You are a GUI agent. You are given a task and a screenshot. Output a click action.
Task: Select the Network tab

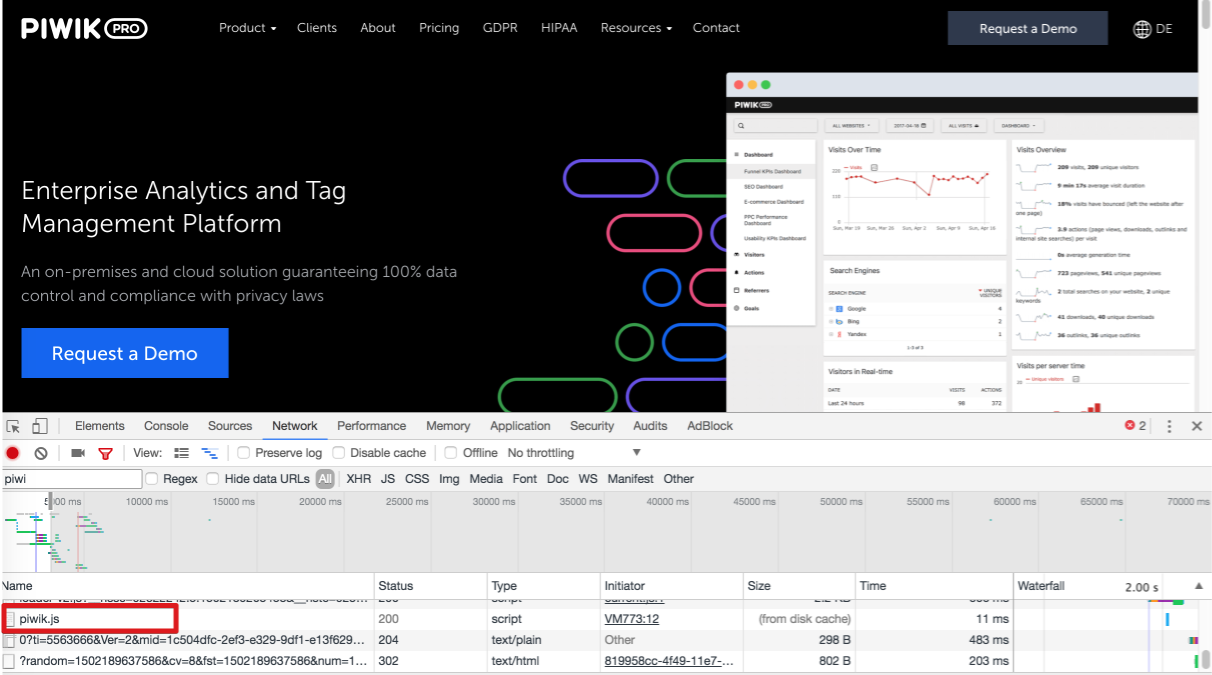tap(295, 426)
